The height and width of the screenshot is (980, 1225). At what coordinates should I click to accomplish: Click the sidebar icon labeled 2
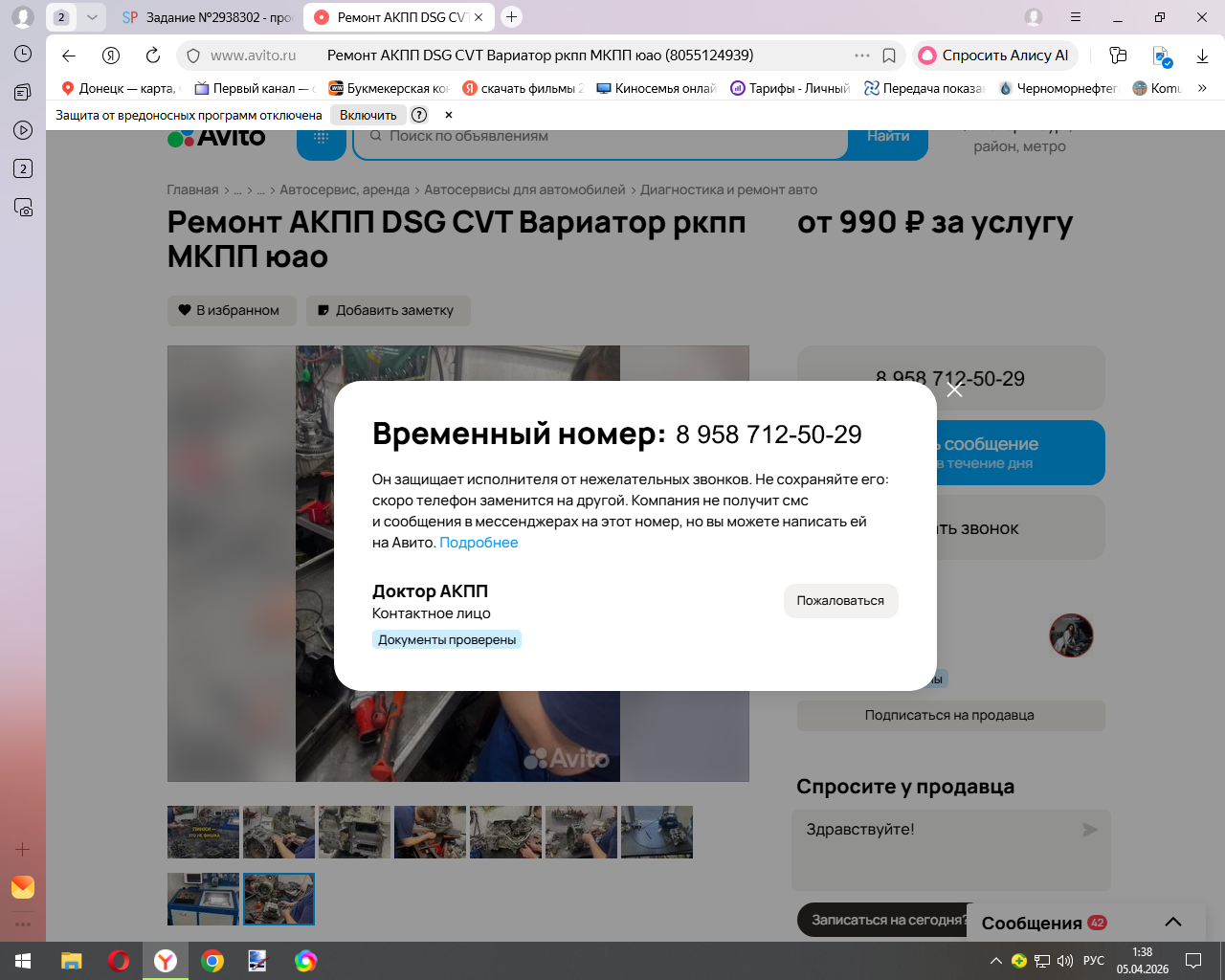point(23,168)
